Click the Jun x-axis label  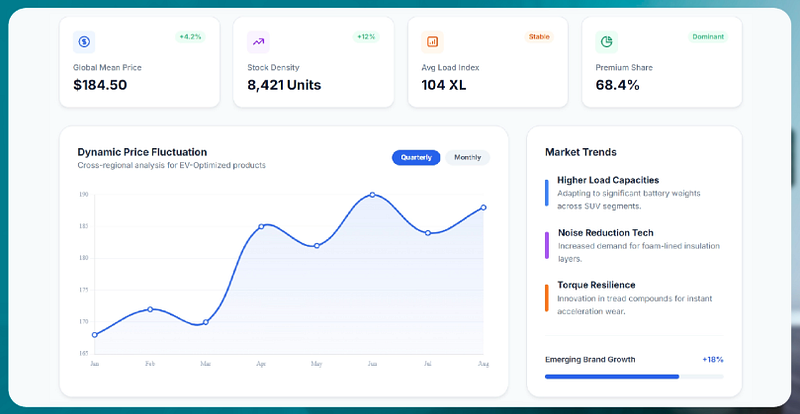pyautogui.click(x=372, y=364)
